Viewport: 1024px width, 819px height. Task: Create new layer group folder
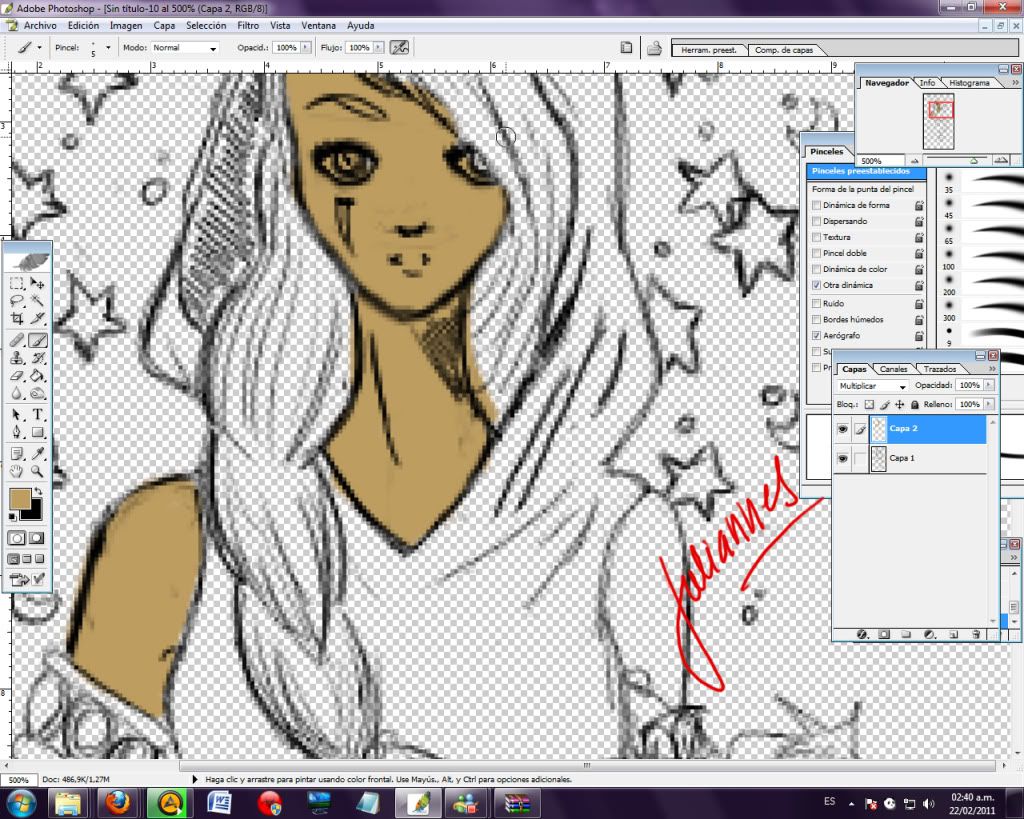click(906, 634)
